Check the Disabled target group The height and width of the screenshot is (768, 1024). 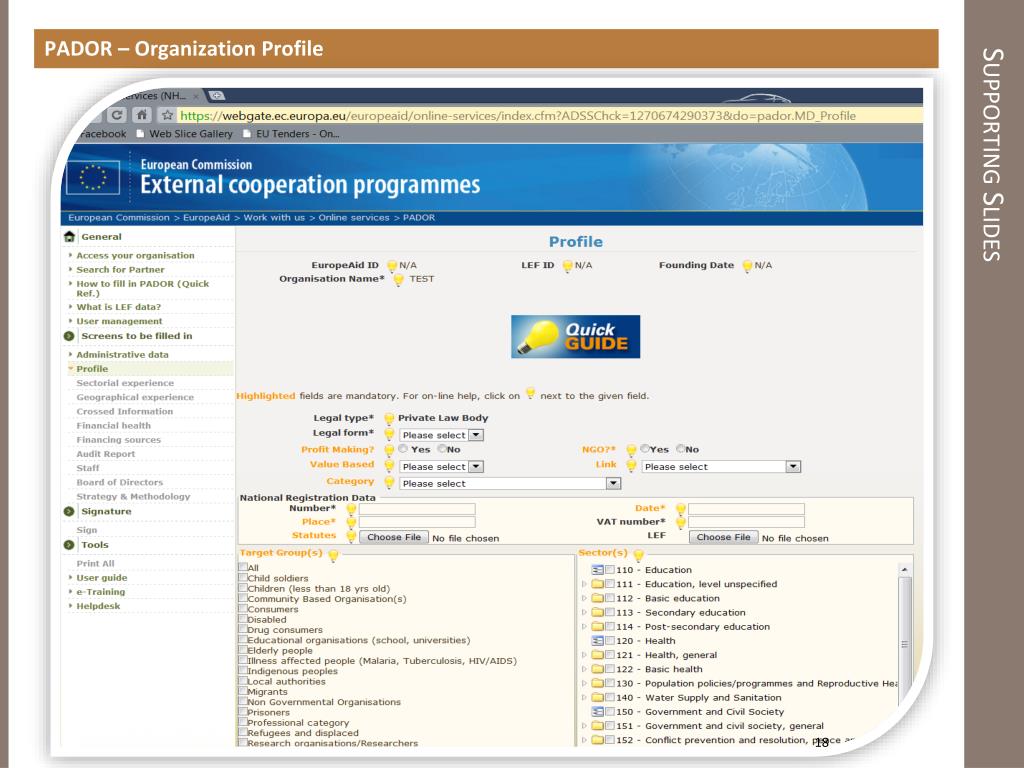(243, 618)
